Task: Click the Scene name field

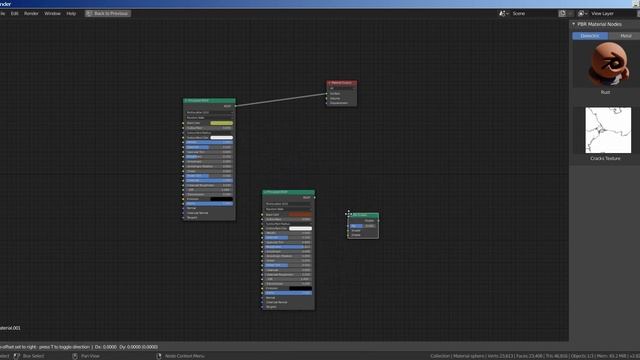Action: pos(533,13)
